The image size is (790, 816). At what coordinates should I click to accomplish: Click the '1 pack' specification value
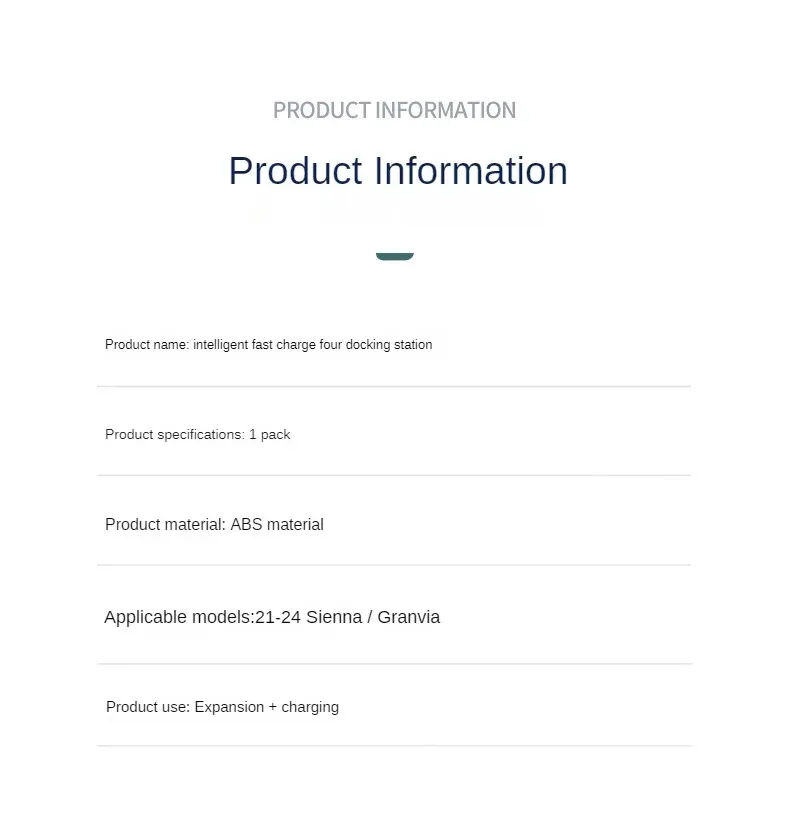point(270,435)
